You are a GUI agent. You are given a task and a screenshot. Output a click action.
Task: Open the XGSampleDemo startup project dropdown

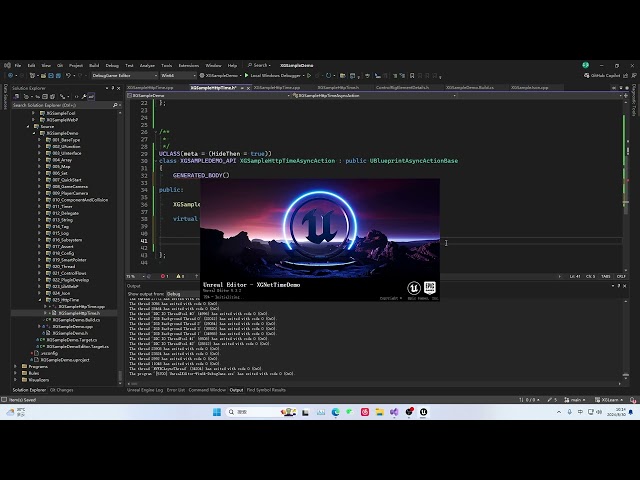pos(221,76)
